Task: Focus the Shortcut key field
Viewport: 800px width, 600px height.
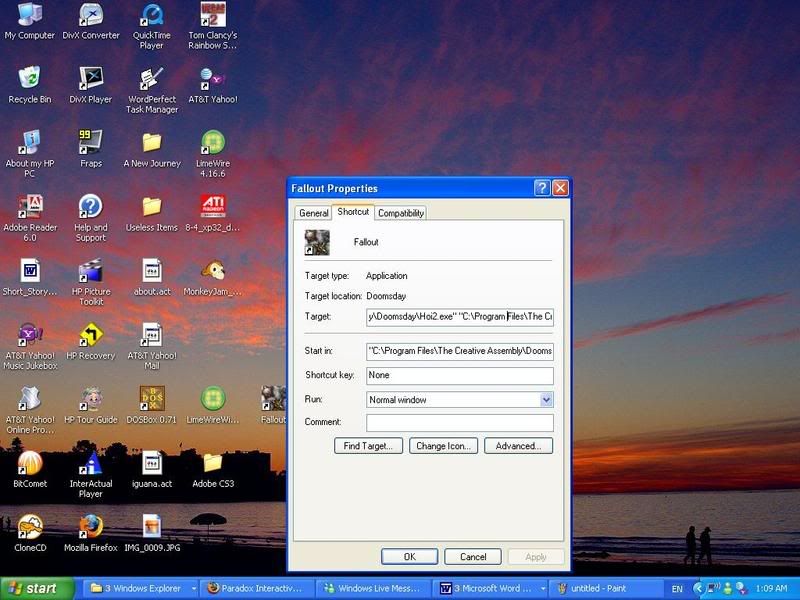Action: (x=459, y=376)
